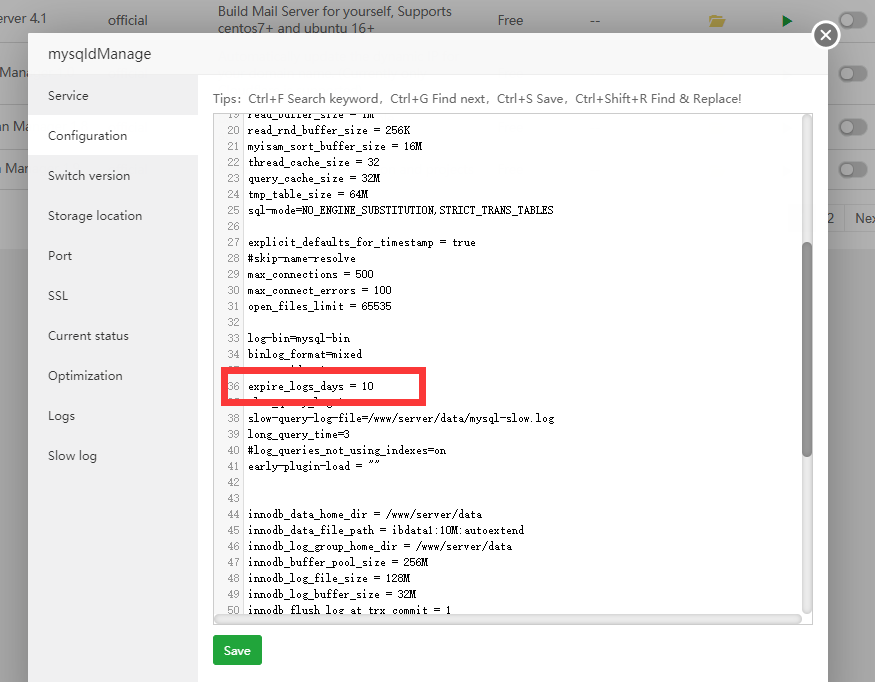Image resolution: width=875 pixels, height=682 pixels.
Task: Open the Slow log section
Action: click(72, 456)
